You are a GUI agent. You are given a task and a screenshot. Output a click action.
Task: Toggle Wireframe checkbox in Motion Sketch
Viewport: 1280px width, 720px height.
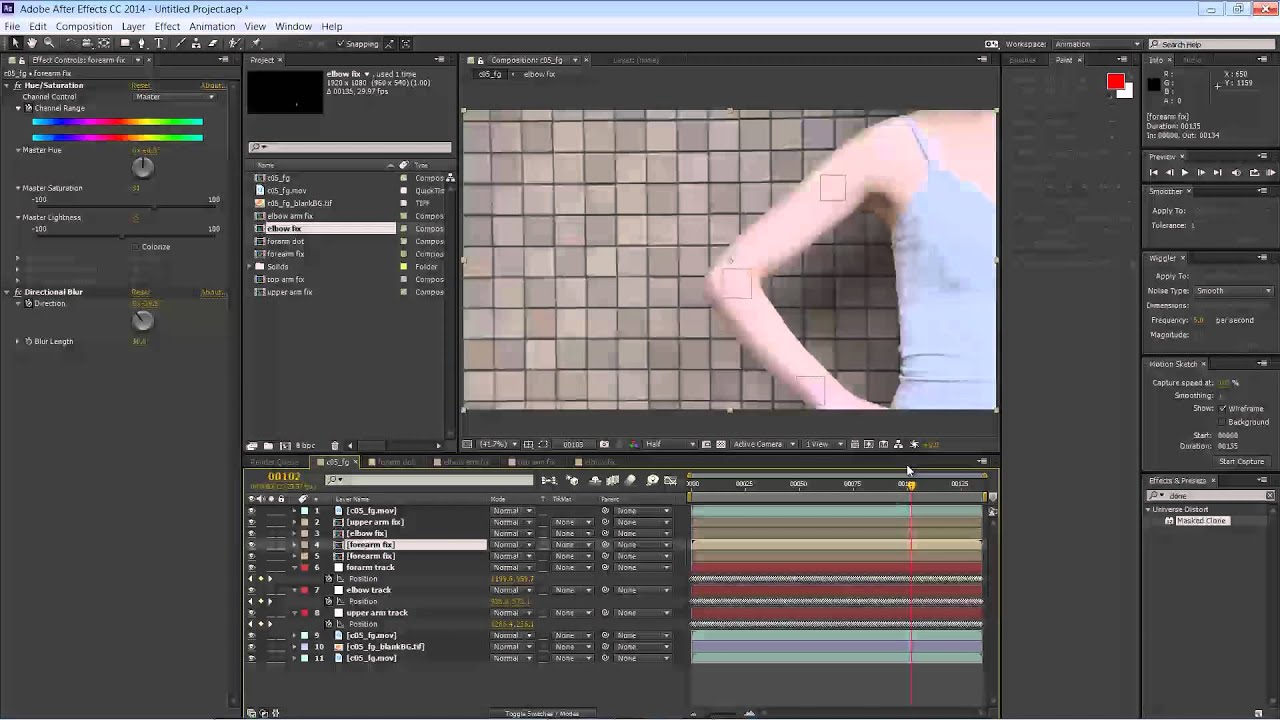1222,409
